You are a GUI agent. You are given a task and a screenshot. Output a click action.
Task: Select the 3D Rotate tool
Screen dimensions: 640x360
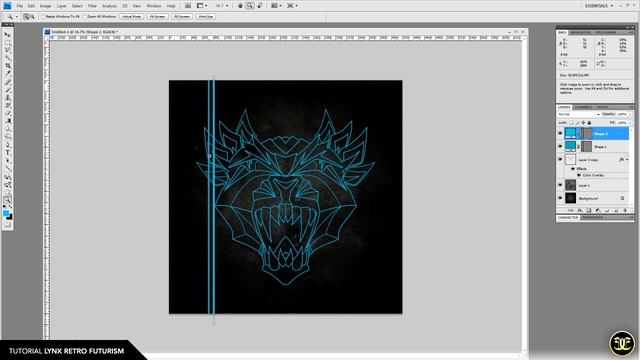(x=7, y=177)
